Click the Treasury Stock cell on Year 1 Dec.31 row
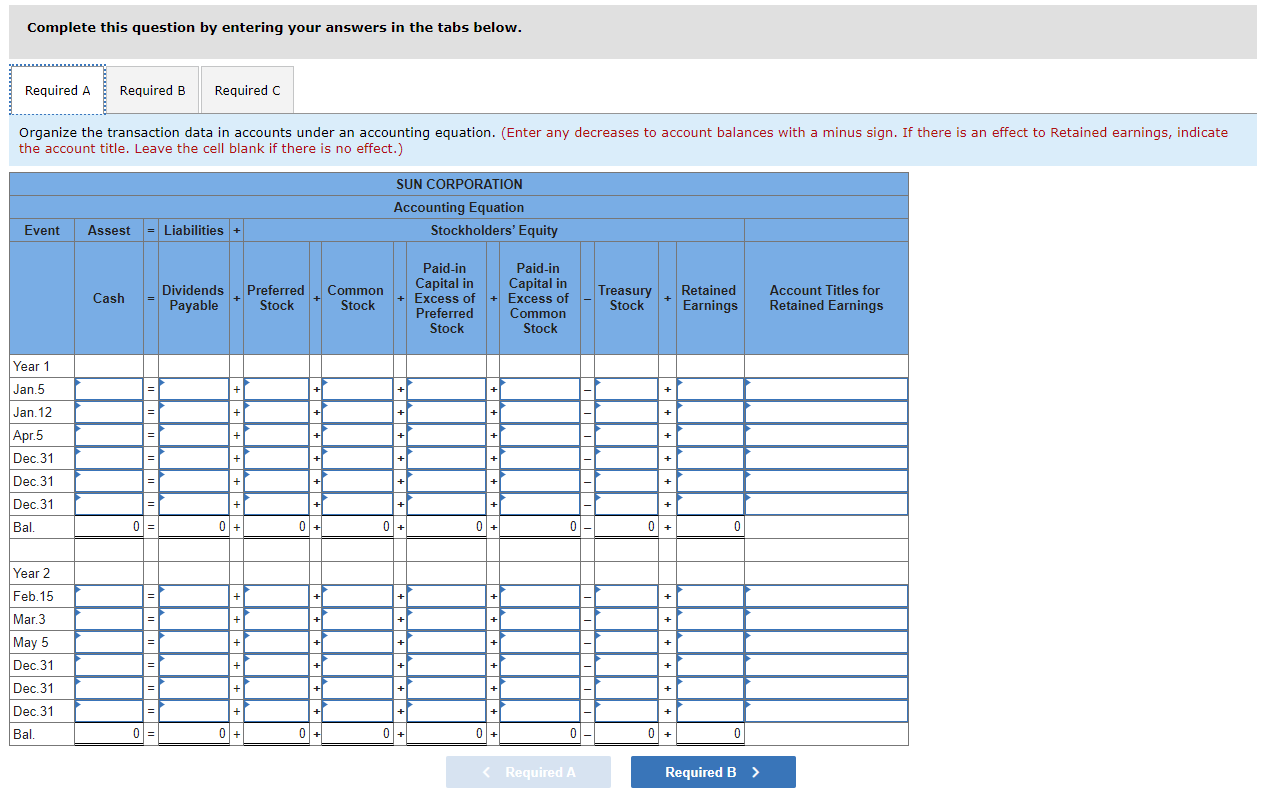Screen dimensions: 1271x793 625,458
